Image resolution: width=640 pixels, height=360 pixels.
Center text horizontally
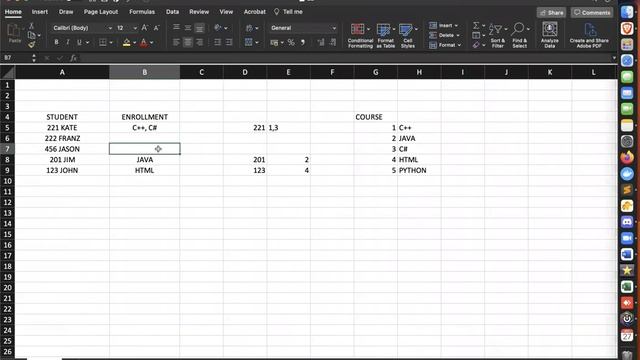pos(188,42)
